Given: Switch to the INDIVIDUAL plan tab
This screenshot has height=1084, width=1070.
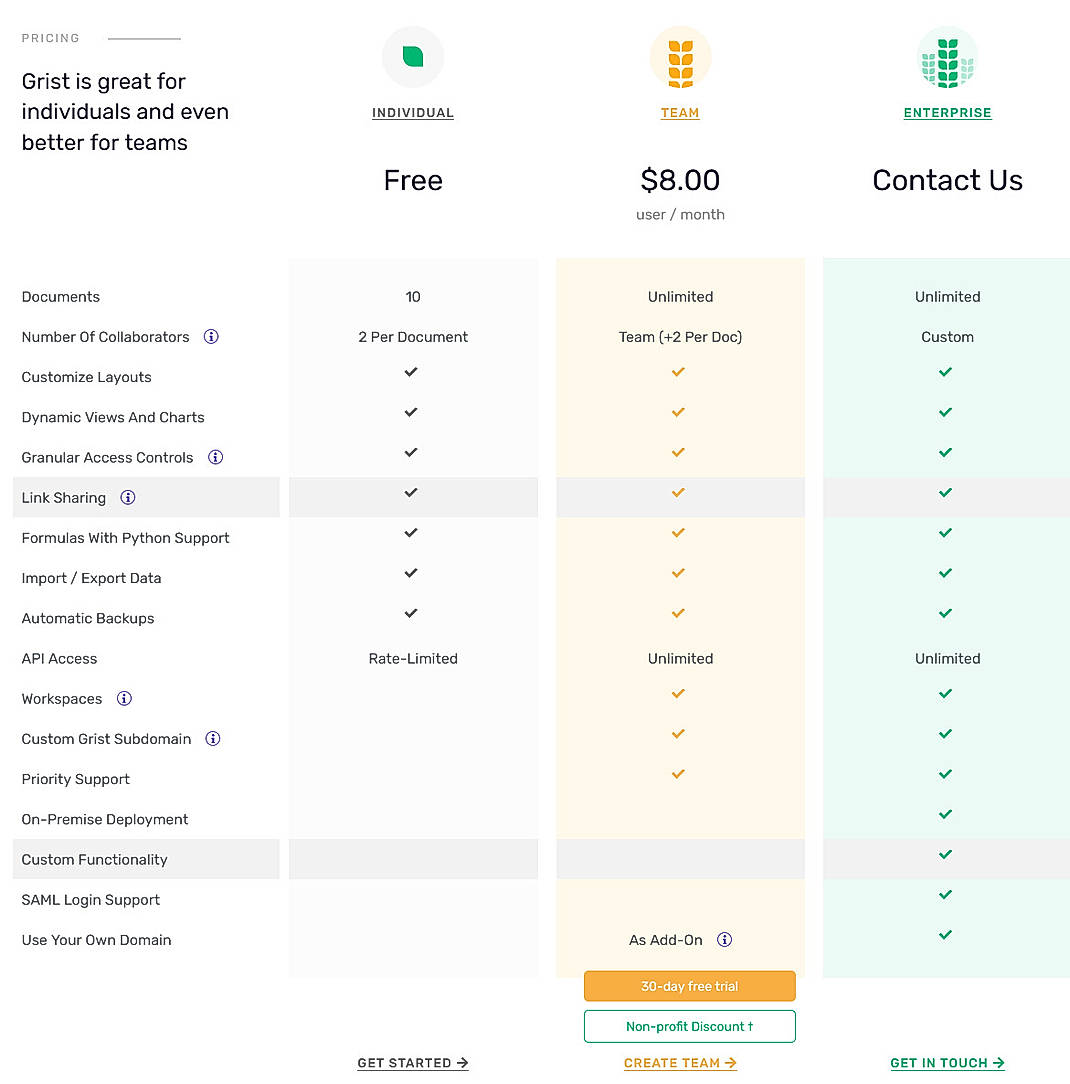Looking at the screenshot, I should (x=412, y=112).
